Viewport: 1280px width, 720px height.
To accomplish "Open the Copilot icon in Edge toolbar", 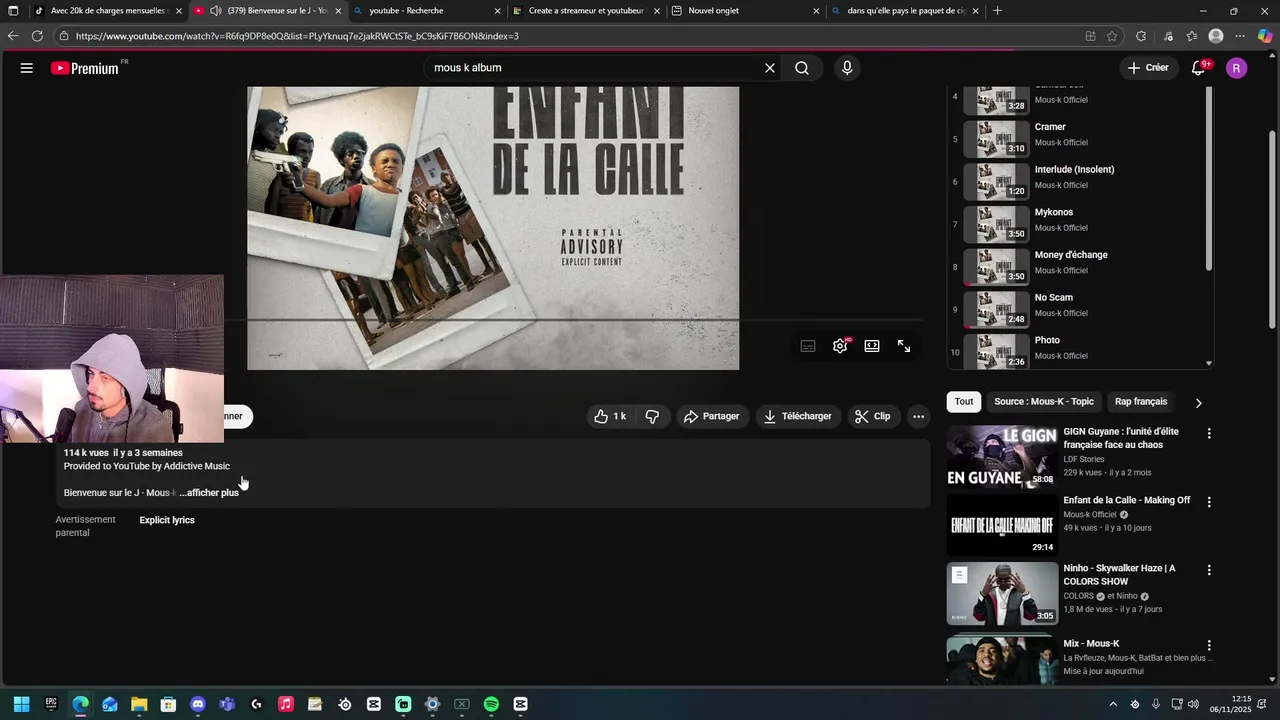I will pyautogui.click(x=1265, y=36).
